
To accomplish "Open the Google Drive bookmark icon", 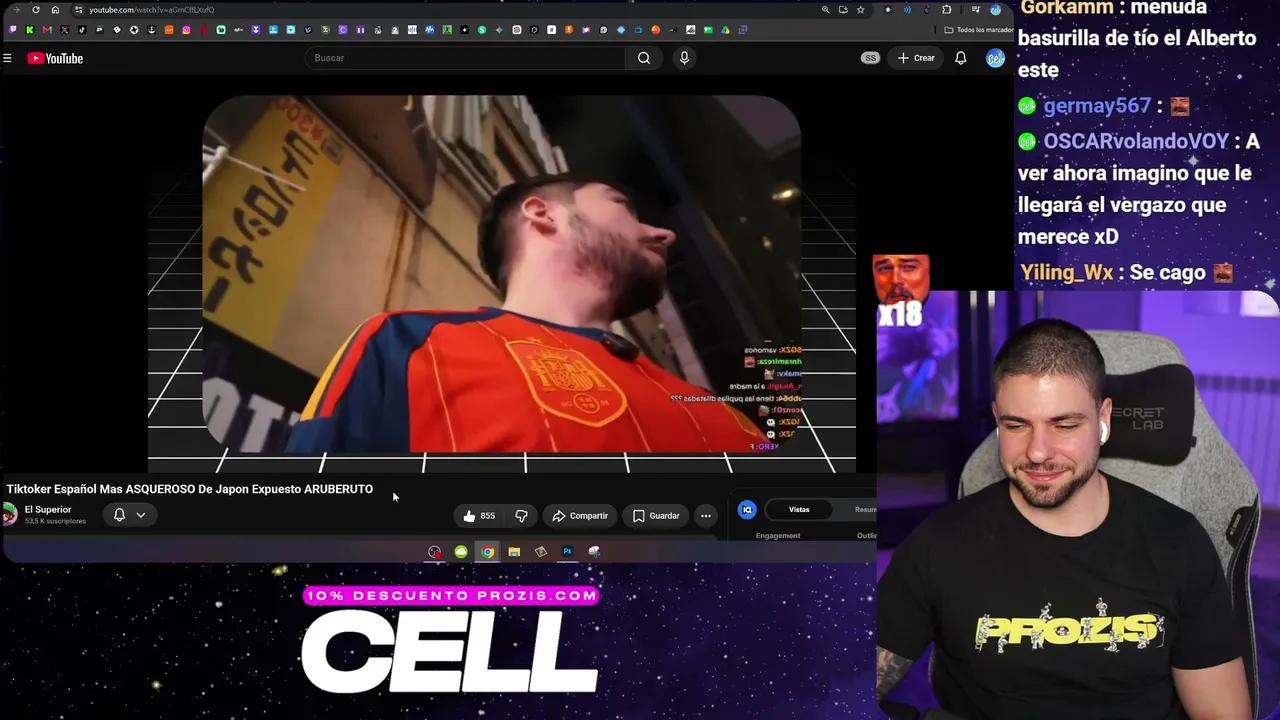I will 725,30.
